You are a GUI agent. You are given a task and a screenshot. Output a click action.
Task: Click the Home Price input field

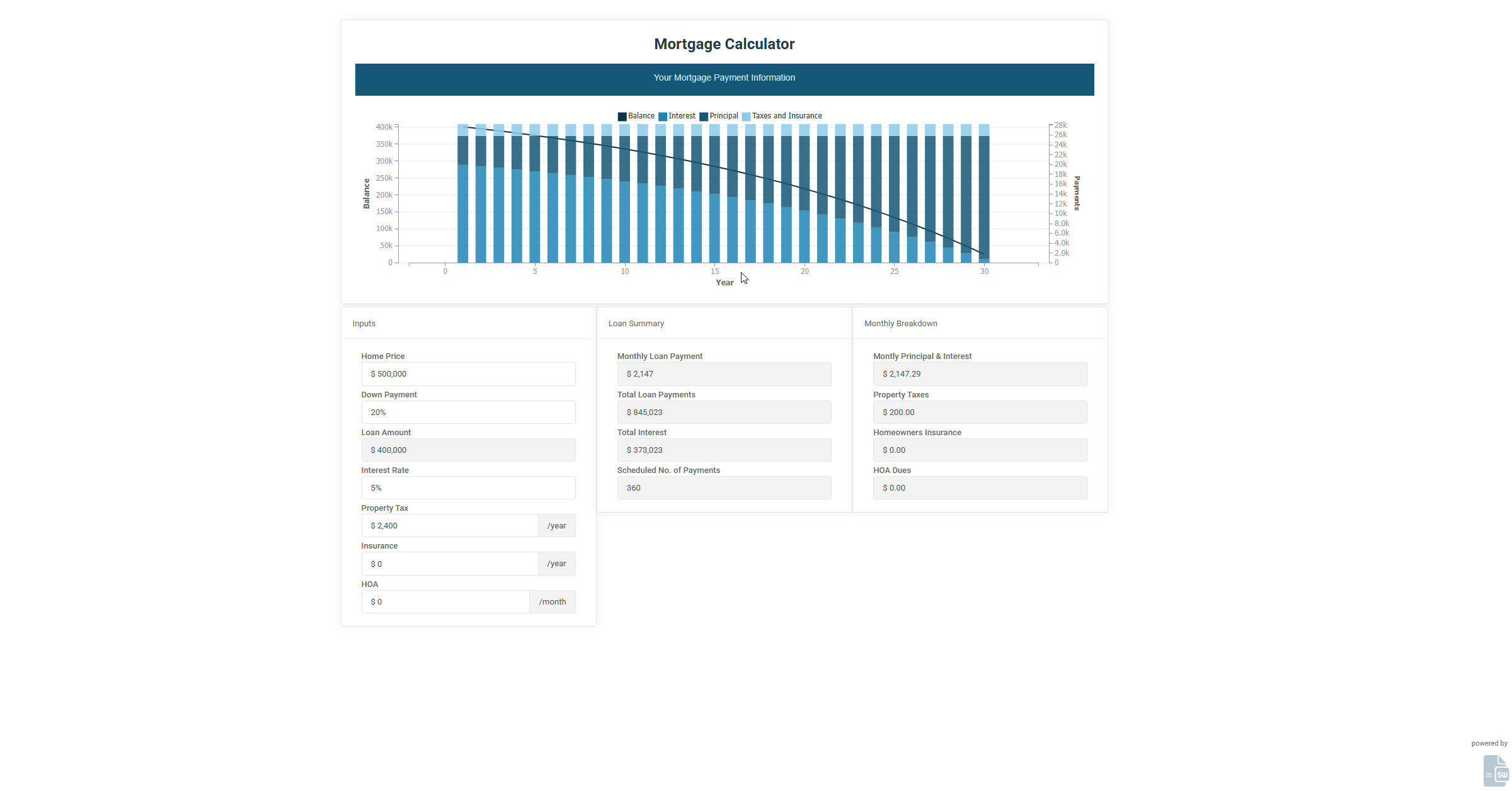pos(468,374)
